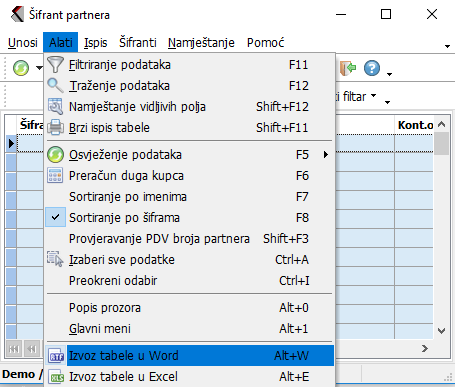Click the exit door toolbar icon
Image resolution: width=455 pixels, height=387 pixels.
coord(348,68)
